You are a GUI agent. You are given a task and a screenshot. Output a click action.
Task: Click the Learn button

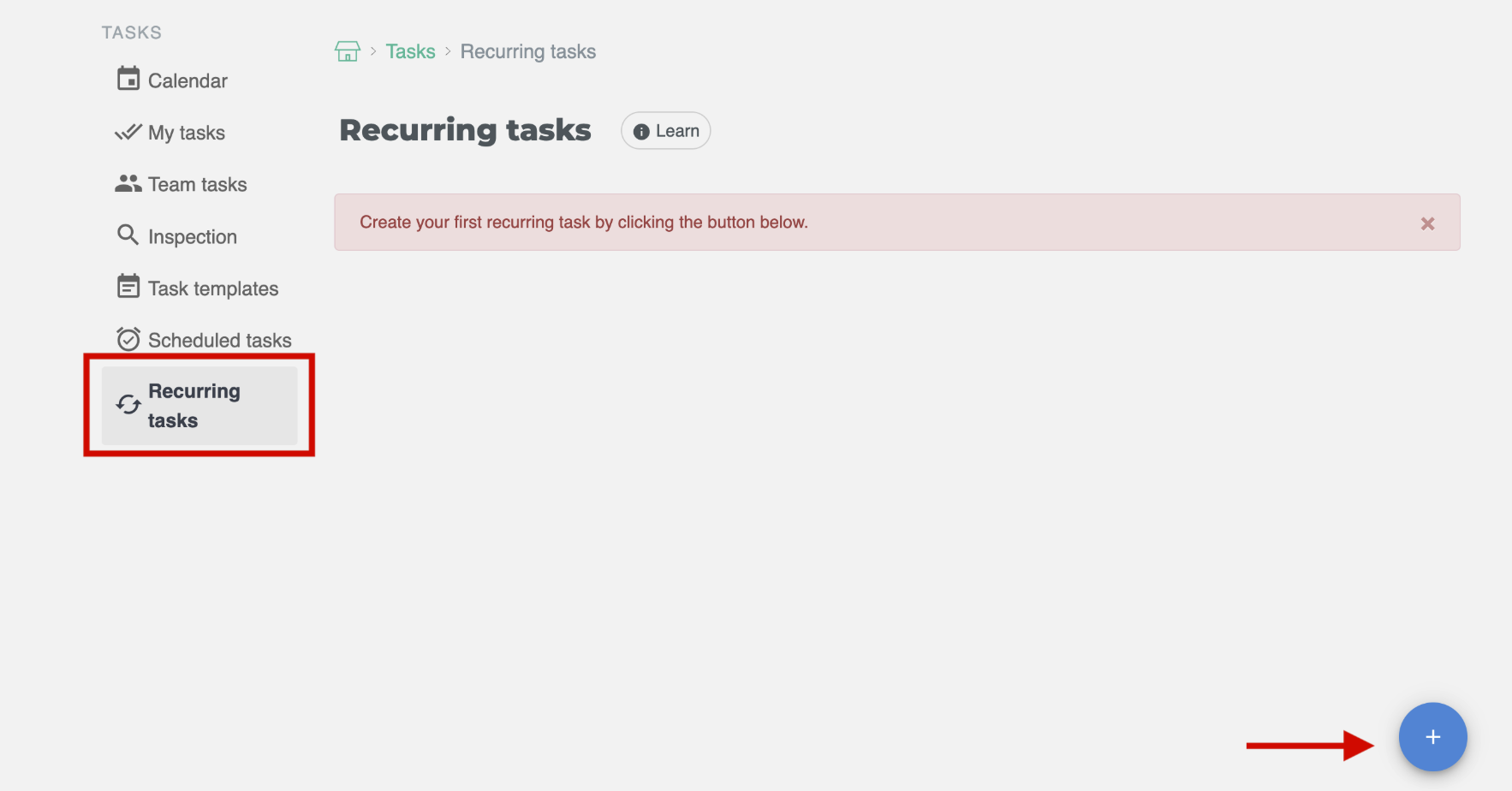(665, 130)
